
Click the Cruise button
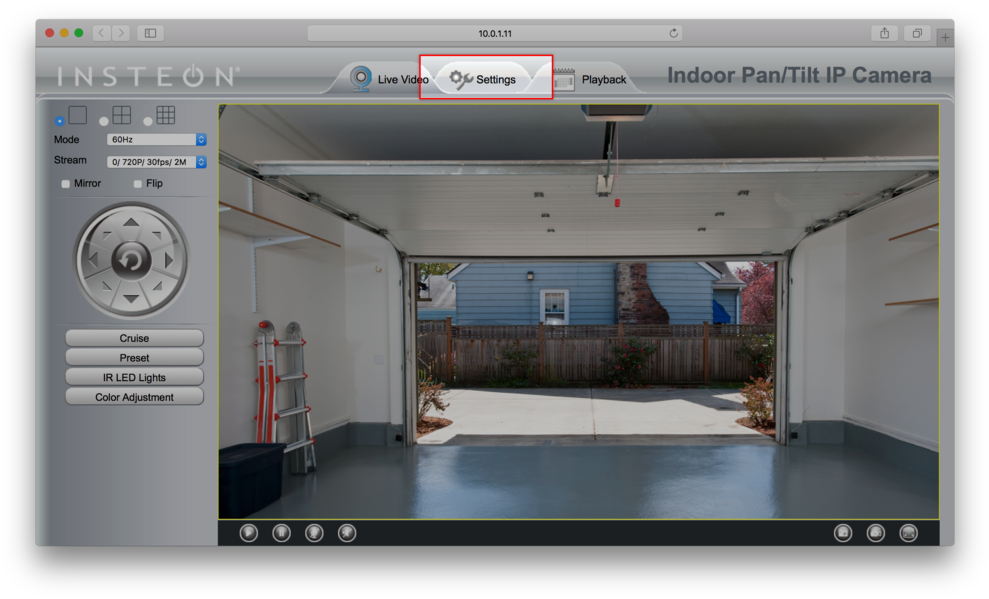coord(133,338)
